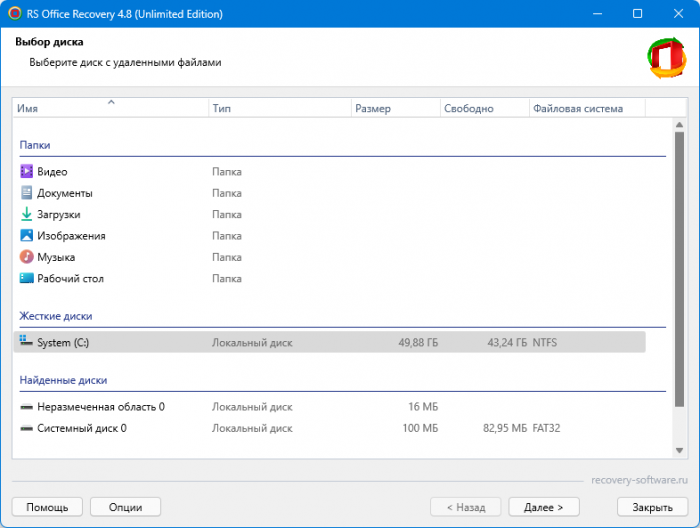Click the Неразмеченная область 0 disk icon
The height and width of the screenshot is (528, 700).
point(26,407)
